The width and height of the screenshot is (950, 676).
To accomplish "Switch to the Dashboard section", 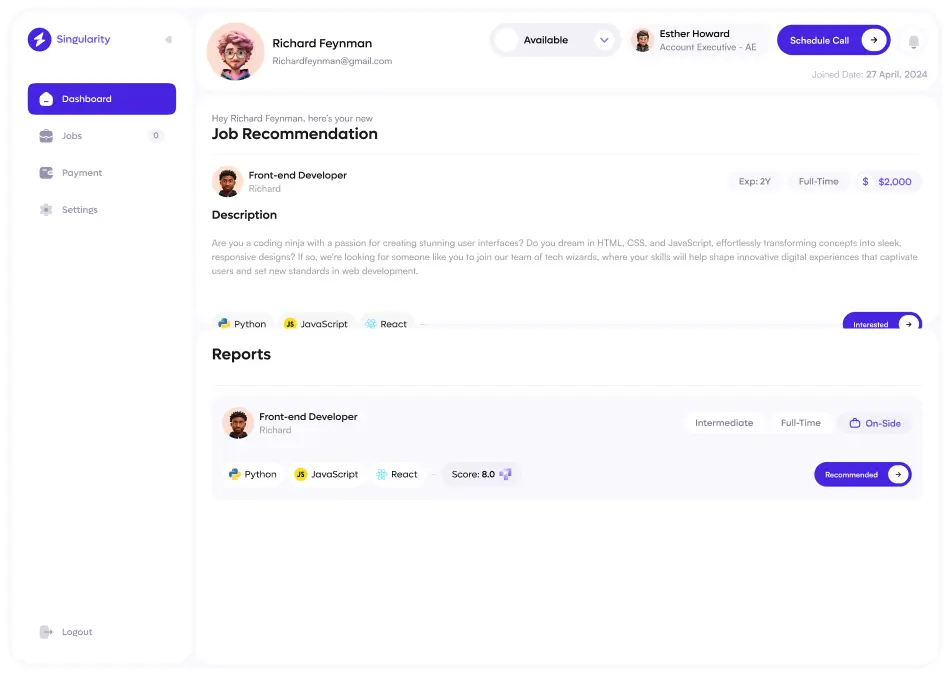I will (x=85, y=99).
